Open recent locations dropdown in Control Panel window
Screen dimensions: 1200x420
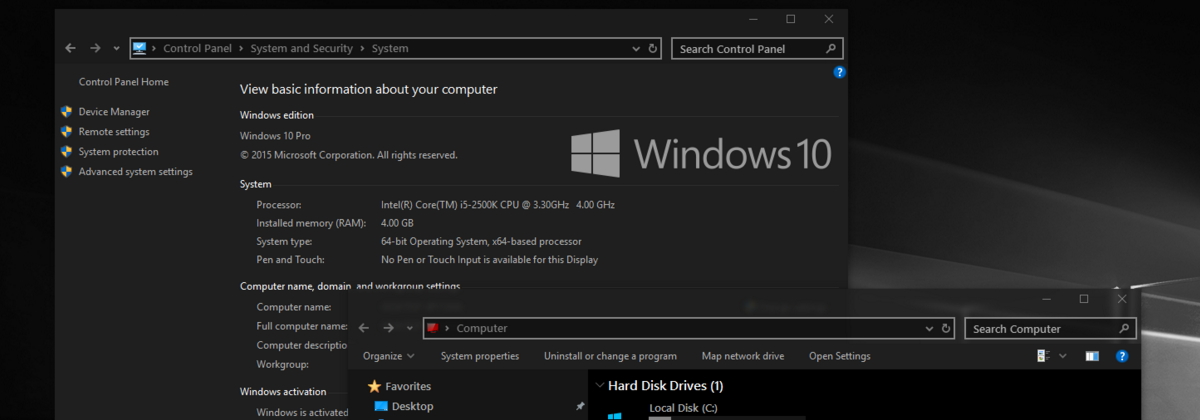[x=117, y=48]
